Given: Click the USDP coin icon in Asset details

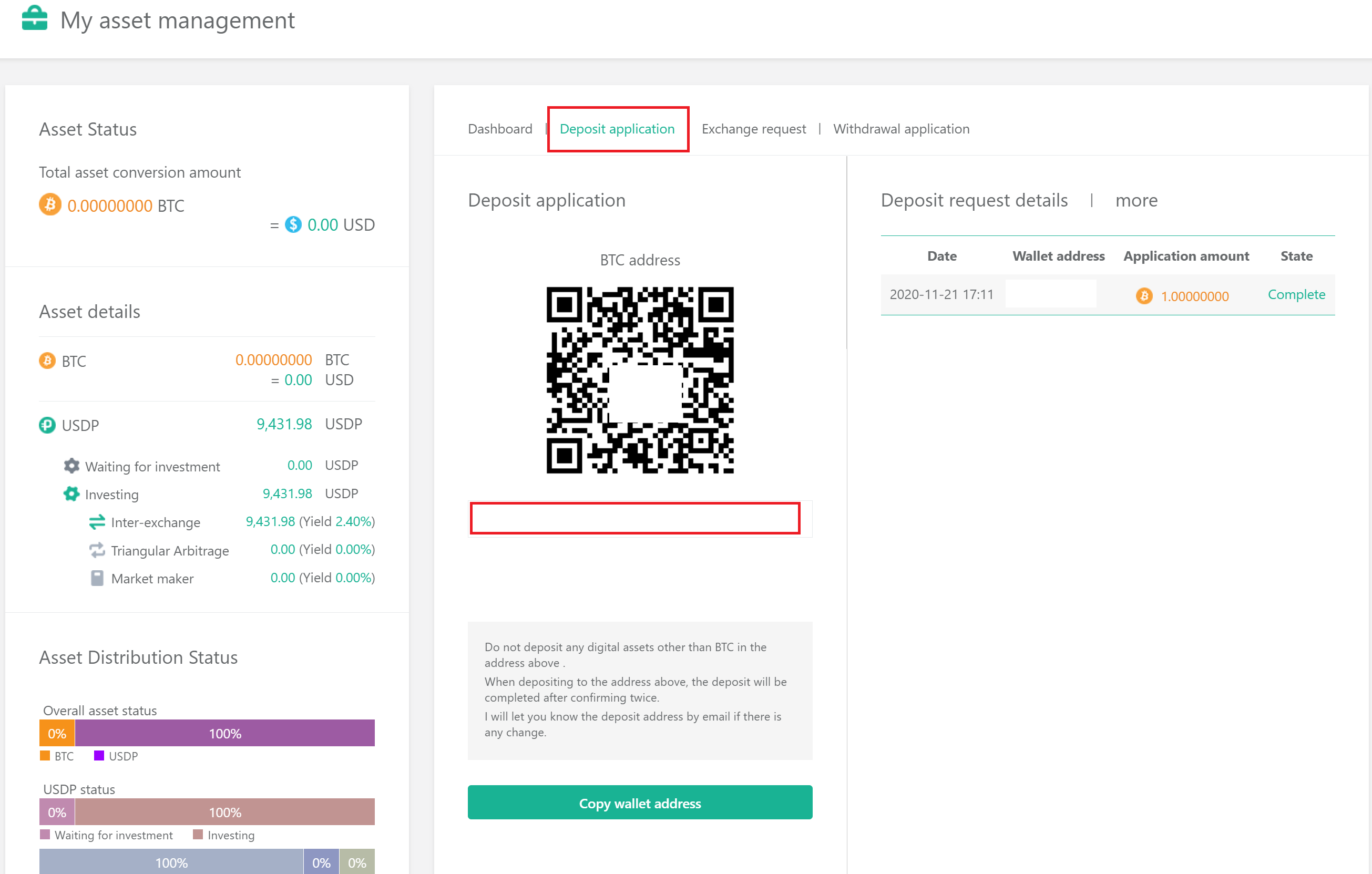Looking at the screenshot, I should click(47, 425).
